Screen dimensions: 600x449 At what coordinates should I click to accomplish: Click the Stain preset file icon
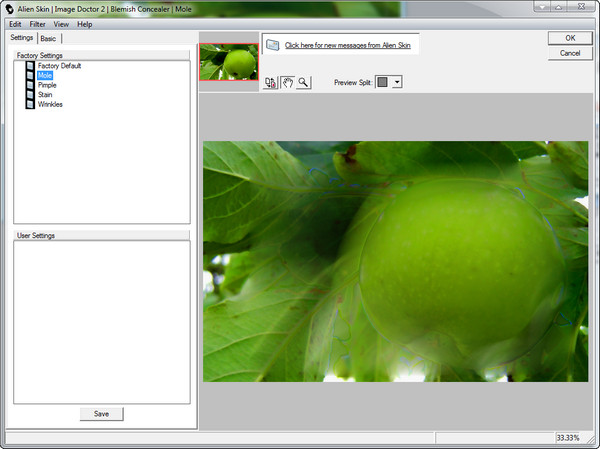(31, 95)
